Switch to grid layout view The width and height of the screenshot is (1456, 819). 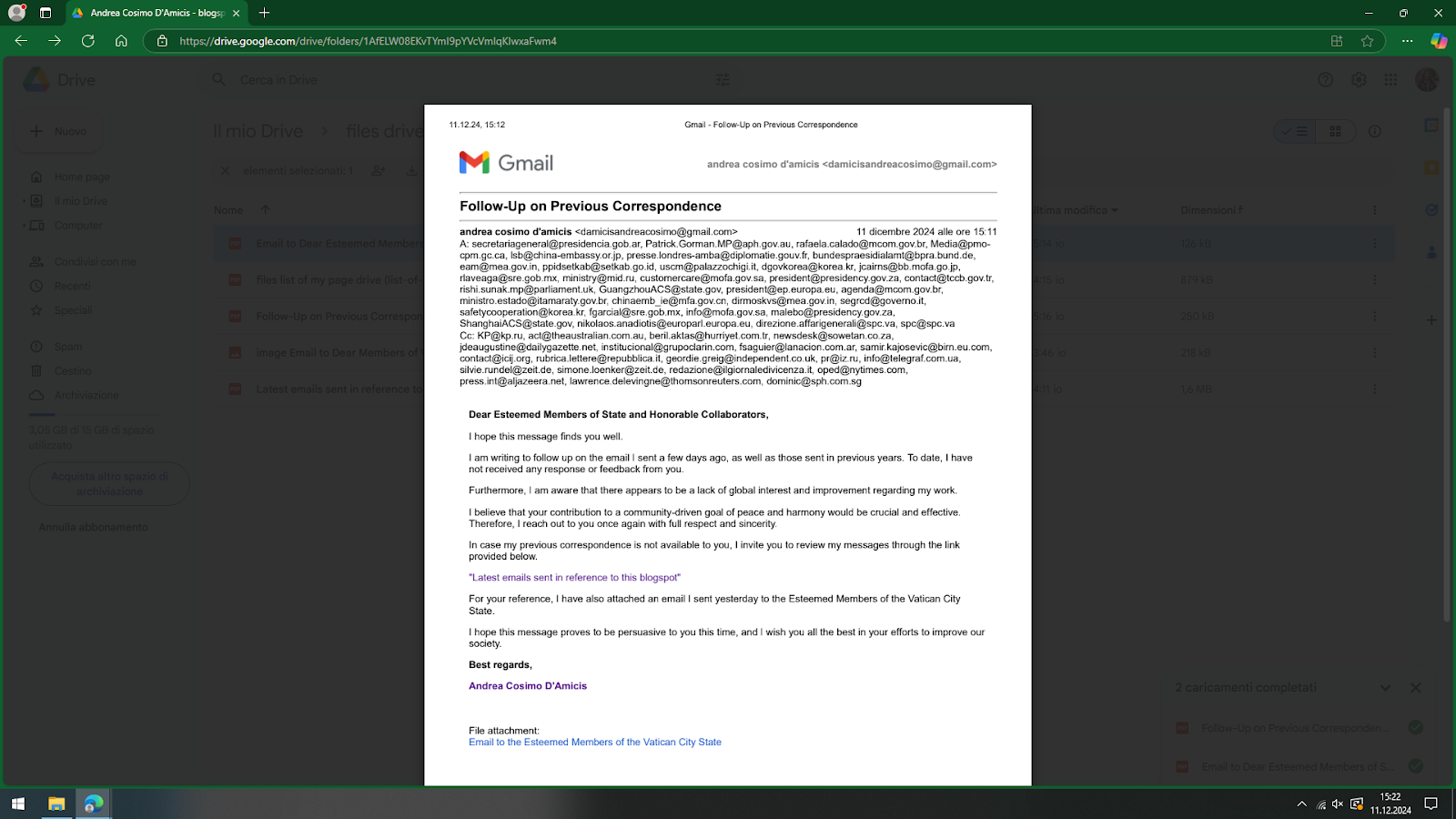pos(1335,131)
